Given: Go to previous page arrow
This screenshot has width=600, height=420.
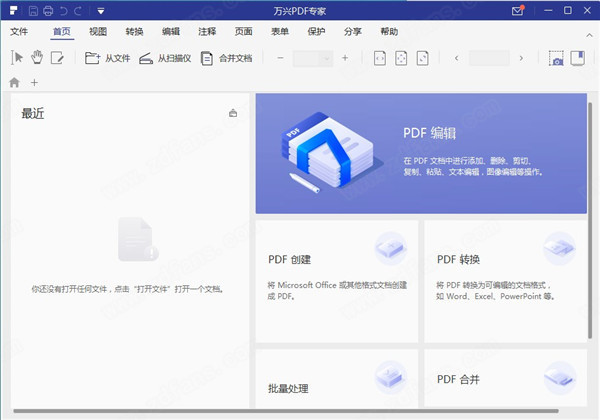Looking at the screenshot, I should pos(457,59).
